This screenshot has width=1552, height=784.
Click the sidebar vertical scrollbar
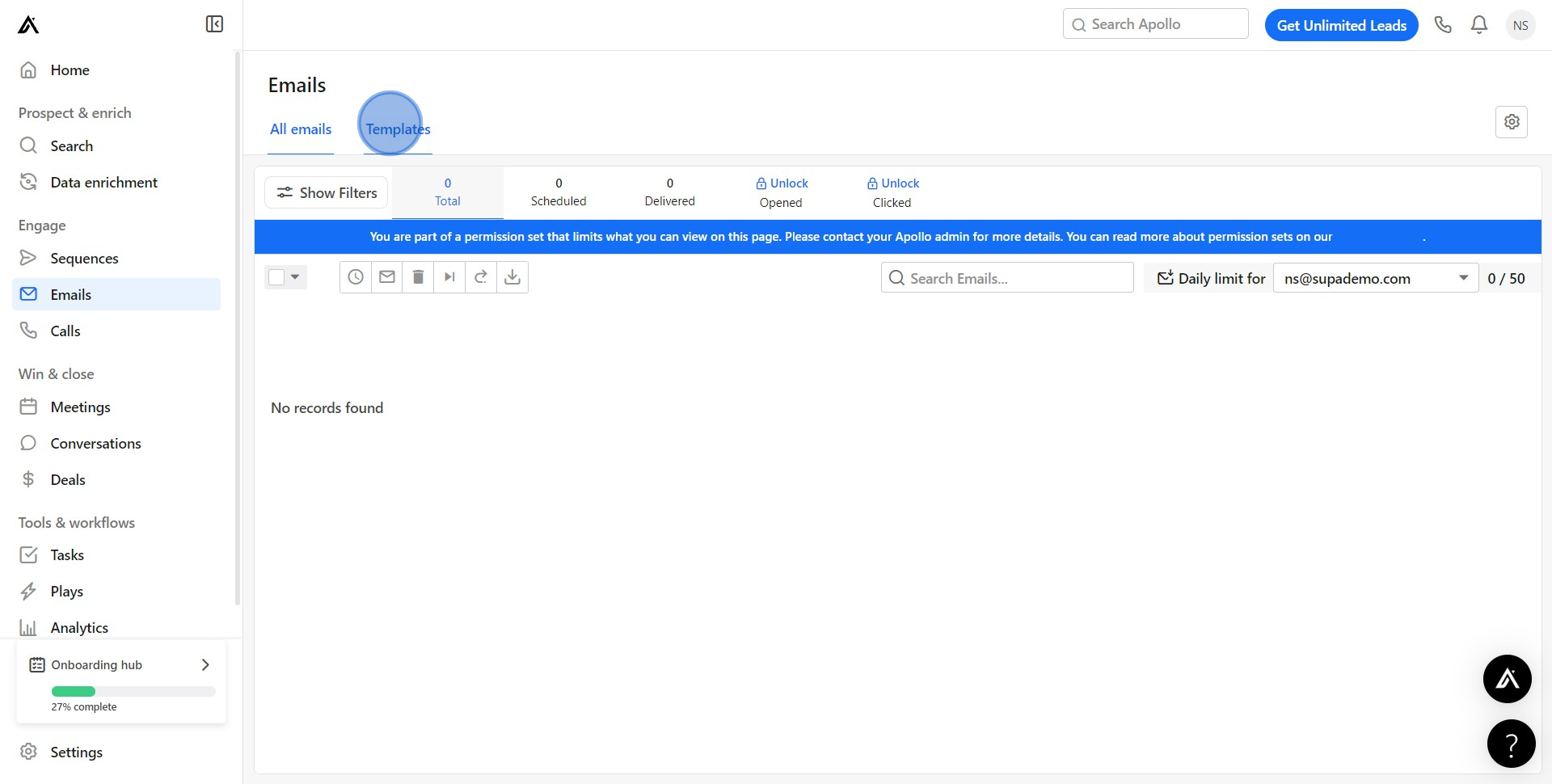tap(238, 327)
